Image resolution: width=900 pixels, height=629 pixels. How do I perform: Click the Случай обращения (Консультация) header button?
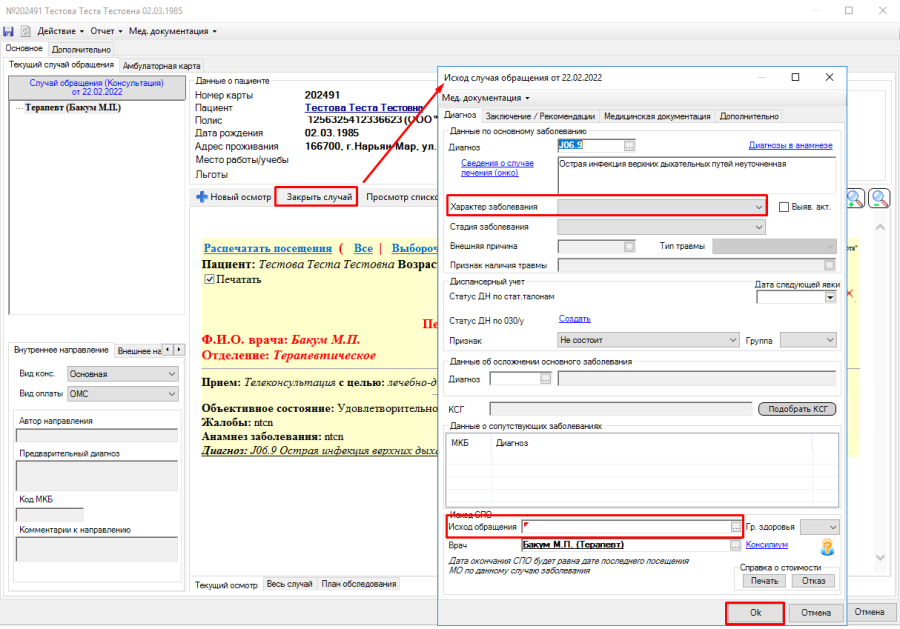pyautogui.click(x=96, y=87)
